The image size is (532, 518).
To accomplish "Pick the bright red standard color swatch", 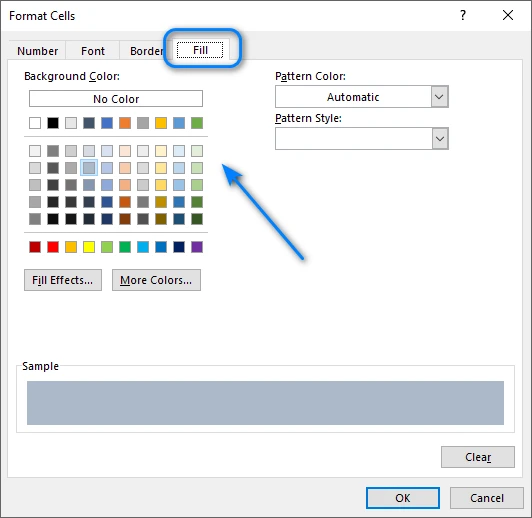I will [53, 247].
